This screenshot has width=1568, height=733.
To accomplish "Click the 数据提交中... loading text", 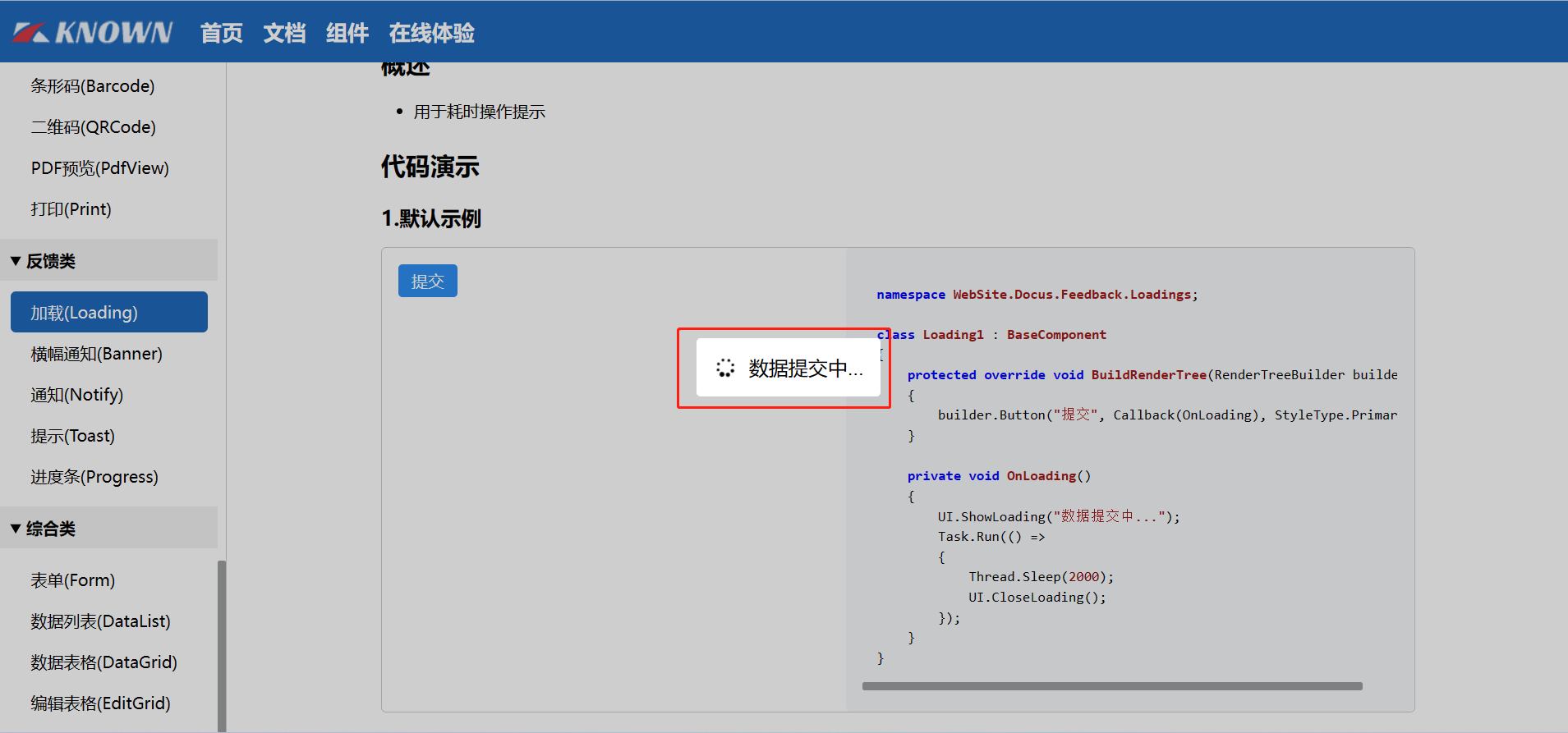I will [x=806, y=369].
